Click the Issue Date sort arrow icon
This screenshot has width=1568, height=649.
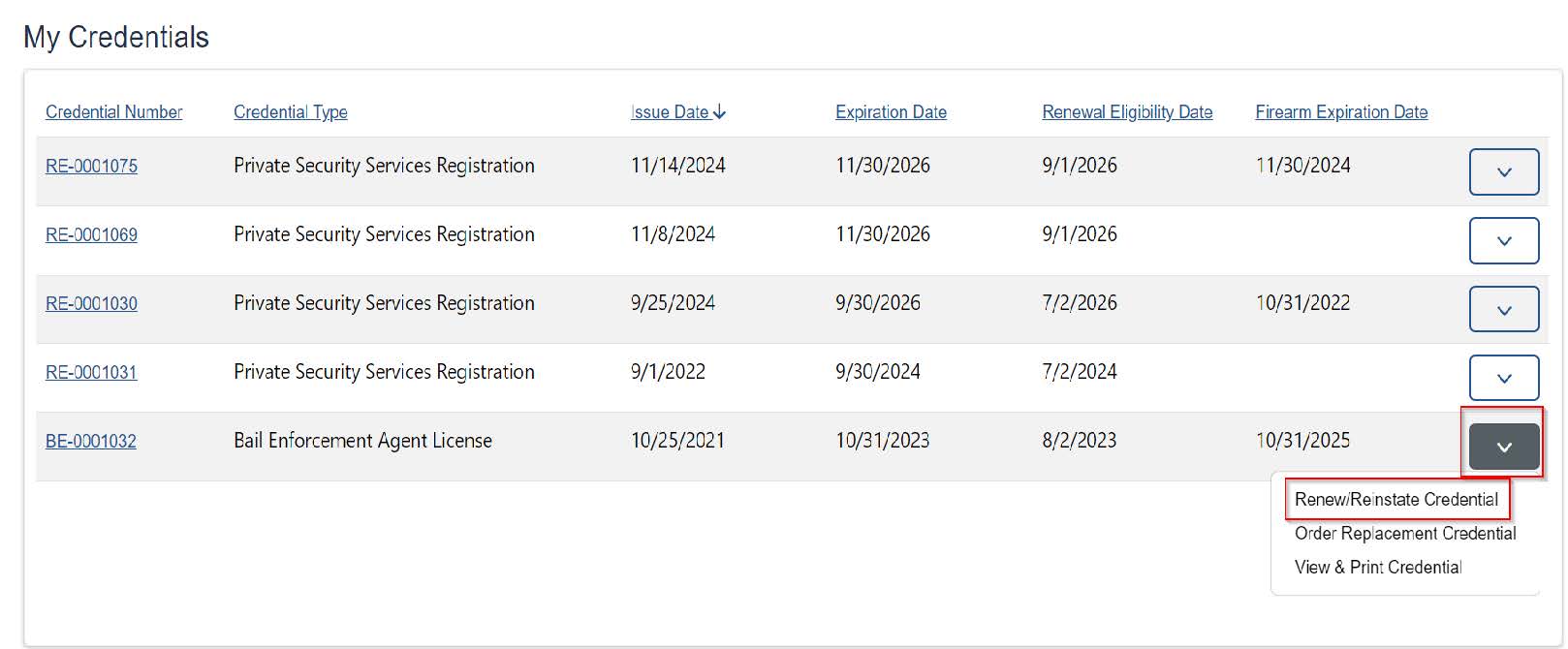tap(719, 112)
